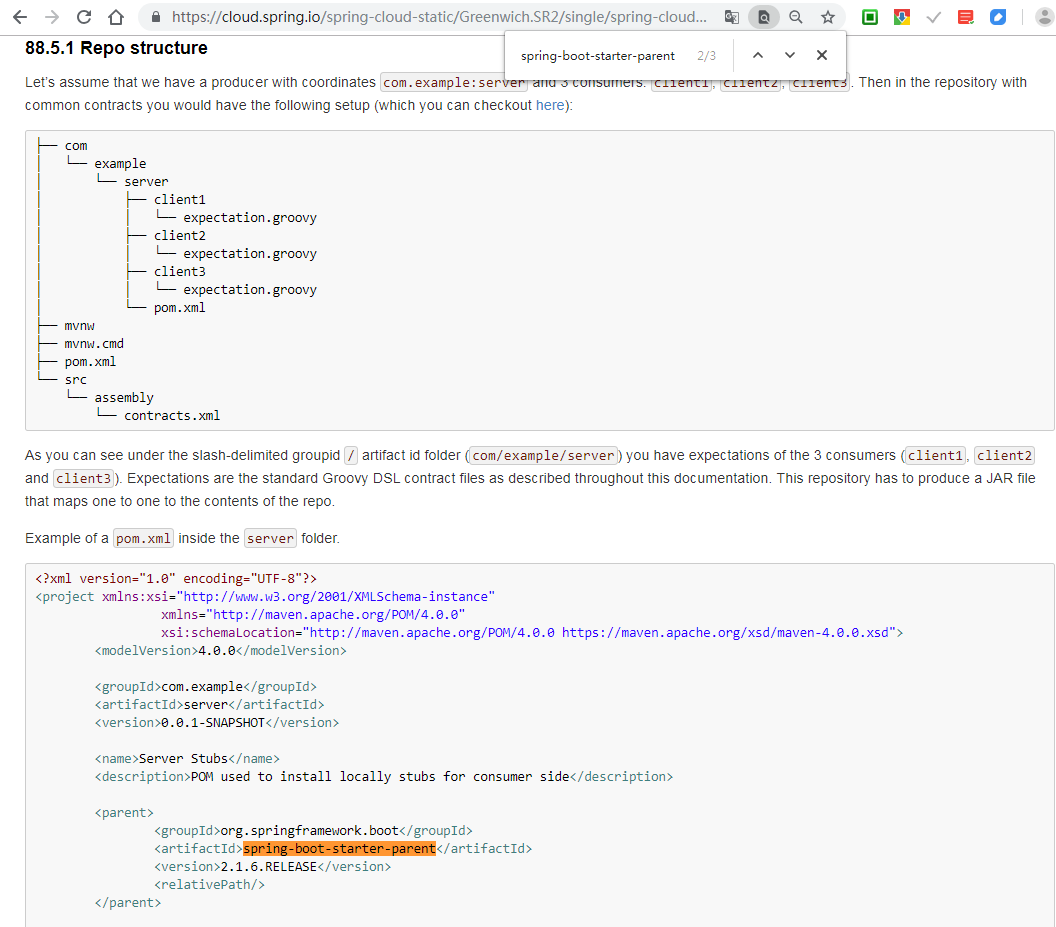Open the green square extension
The width and height of the screenshot is (1056, 927).
tap(870, 17)
